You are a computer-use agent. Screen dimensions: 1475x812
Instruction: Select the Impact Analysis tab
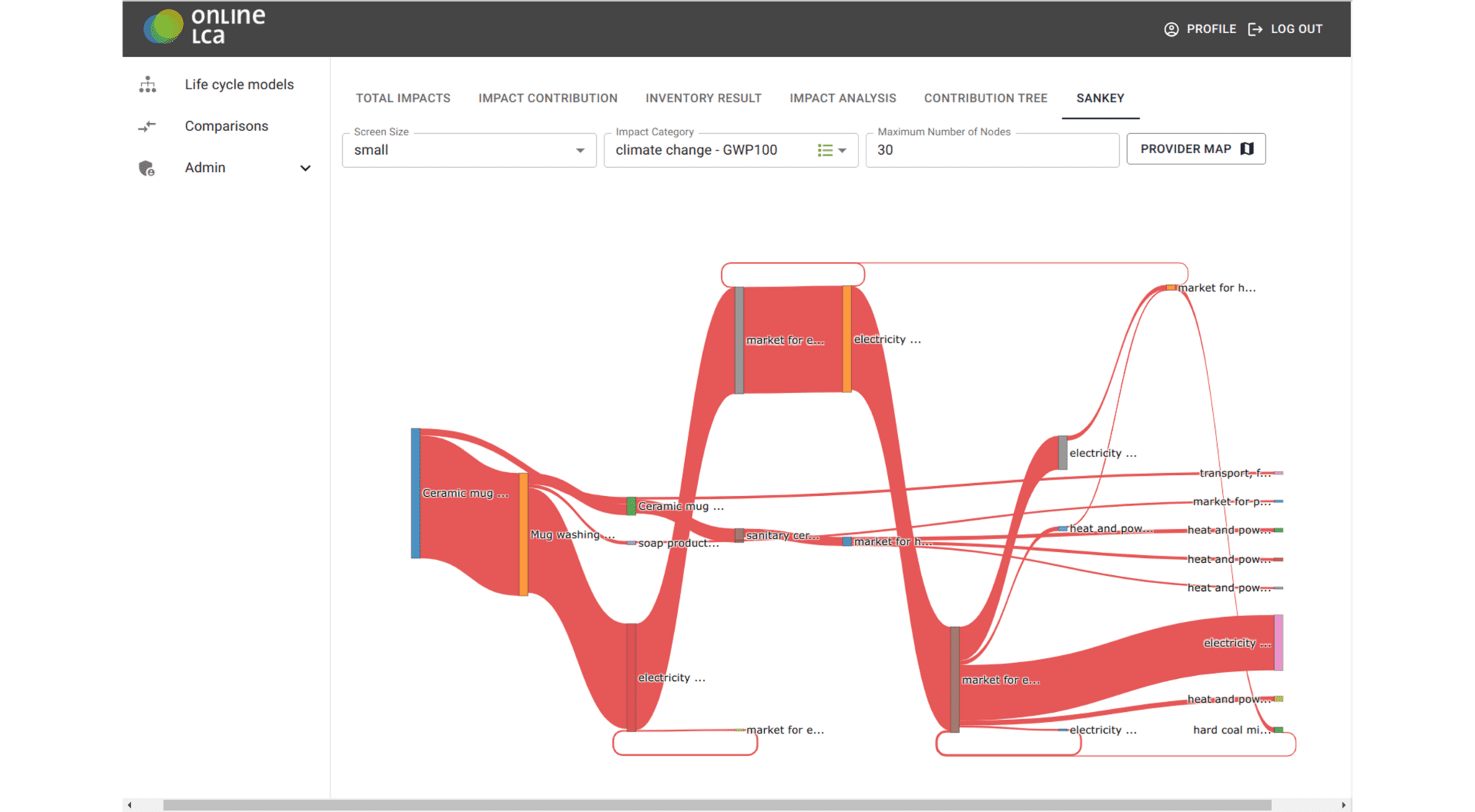pyautogui.click(x=843, y=99)
